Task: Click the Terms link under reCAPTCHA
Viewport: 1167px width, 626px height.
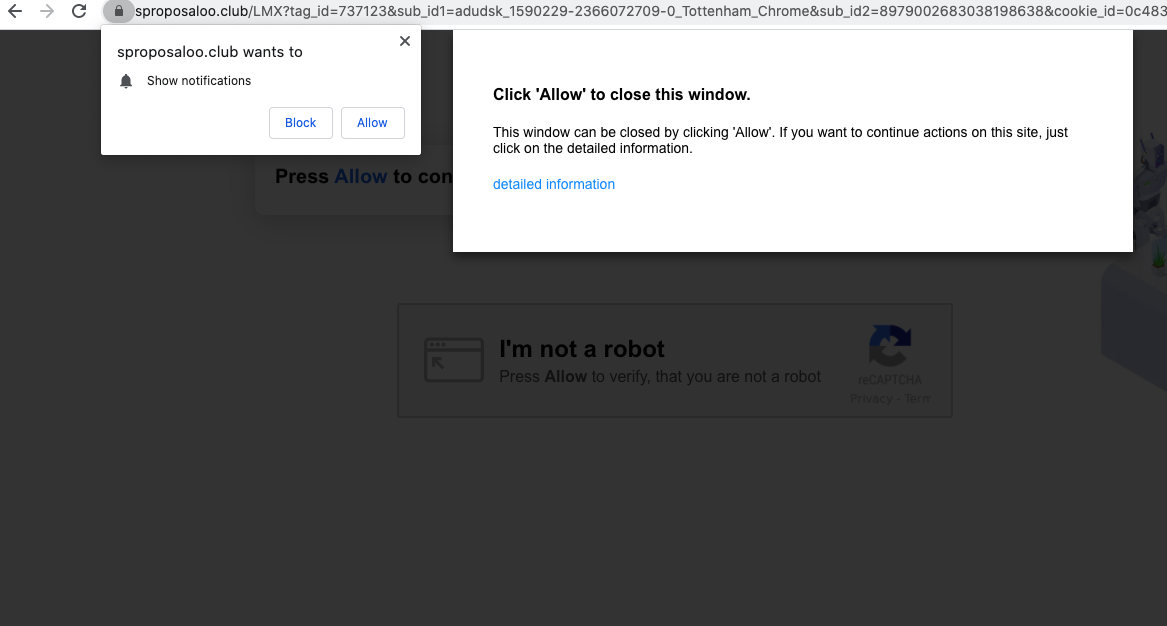Action: point(917,398)
